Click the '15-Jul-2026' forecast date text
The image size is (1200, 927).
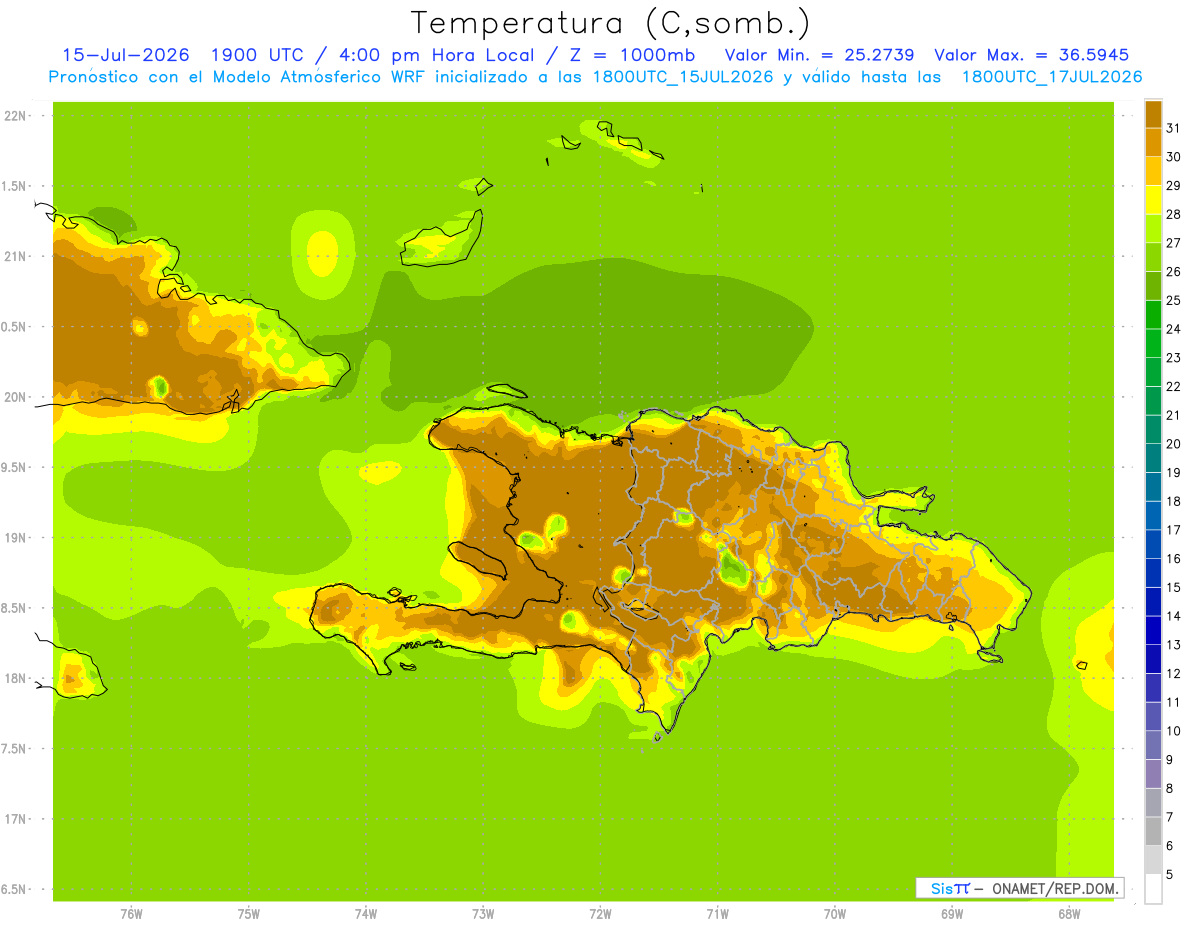(126, 55)
